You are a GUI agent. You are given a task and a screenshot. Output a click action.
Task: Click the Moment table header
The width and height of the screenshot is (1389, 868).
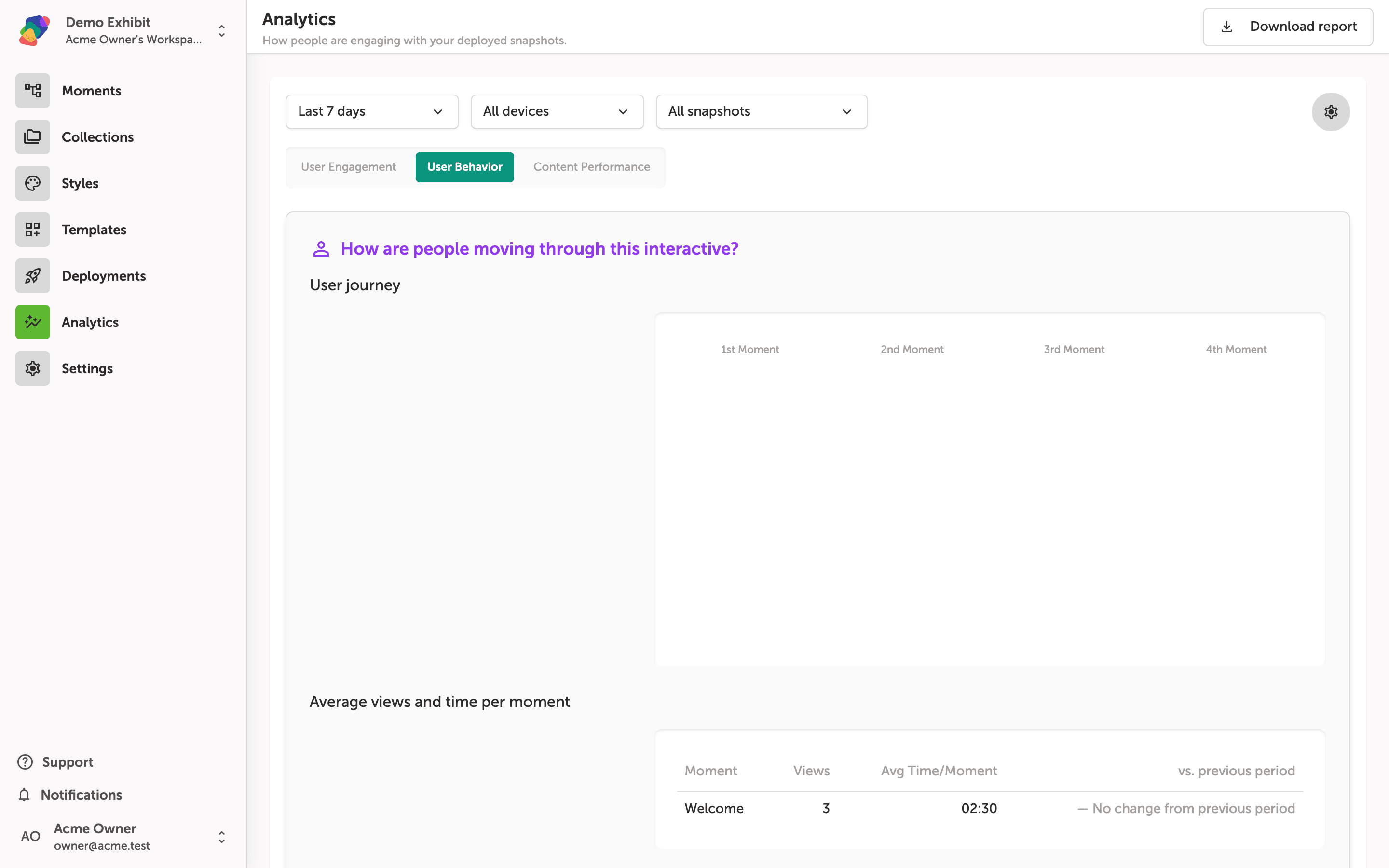[x=710, y=771]
